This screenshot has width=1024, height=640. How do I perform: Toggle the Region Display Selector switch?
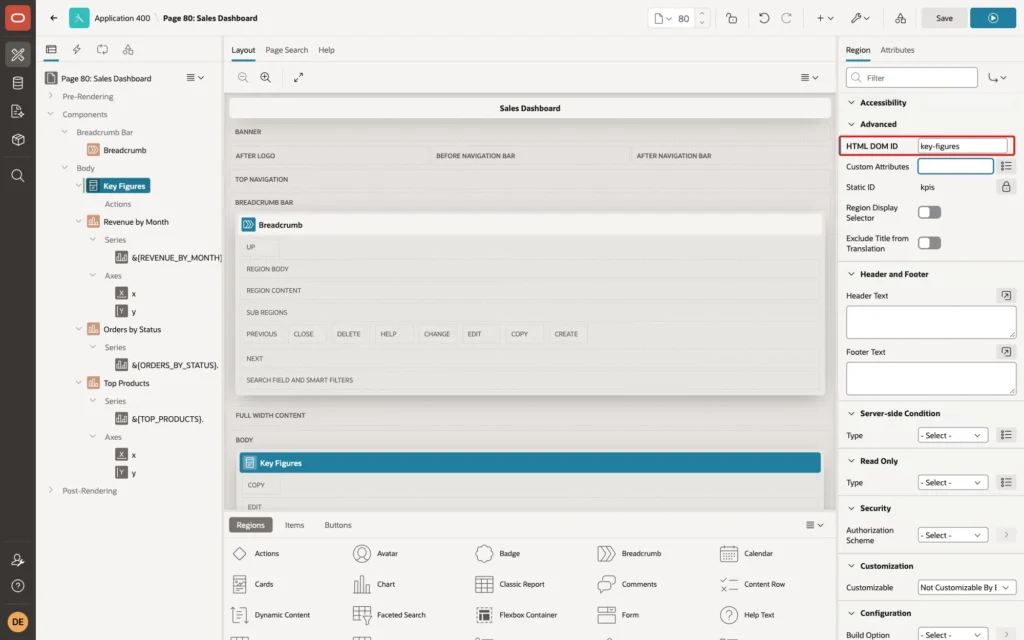(x=929, y=212)
